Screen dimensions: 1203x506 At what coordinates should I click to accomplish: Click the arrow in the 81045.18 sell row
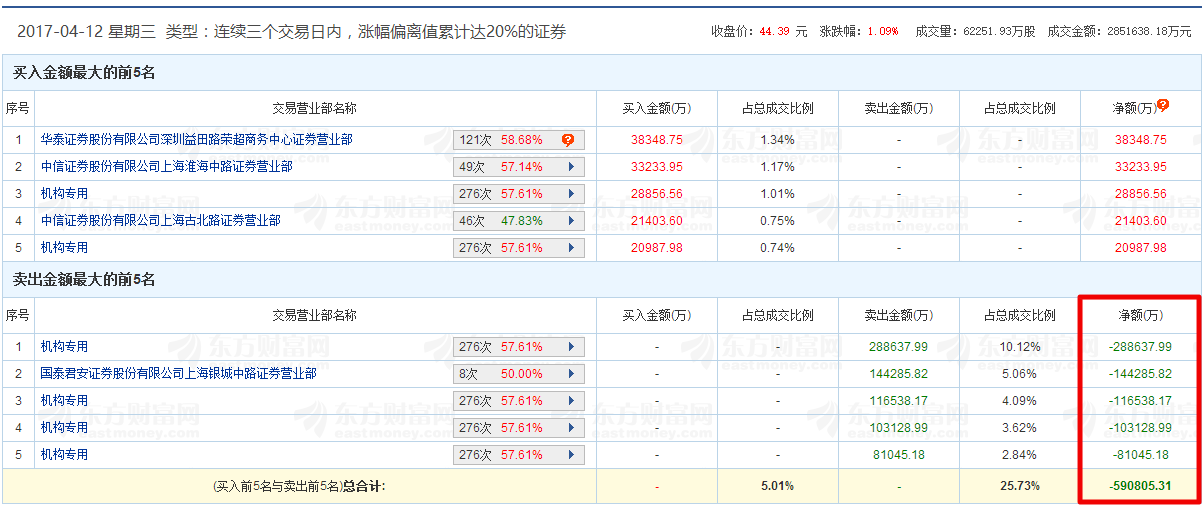pos(571,455)
